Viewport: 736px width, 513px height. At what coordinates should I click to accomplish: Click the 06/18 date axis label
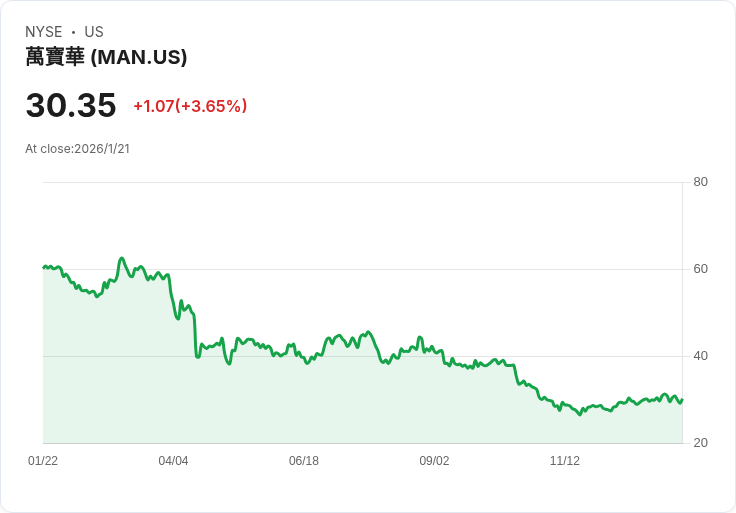(x=304, y=461)
